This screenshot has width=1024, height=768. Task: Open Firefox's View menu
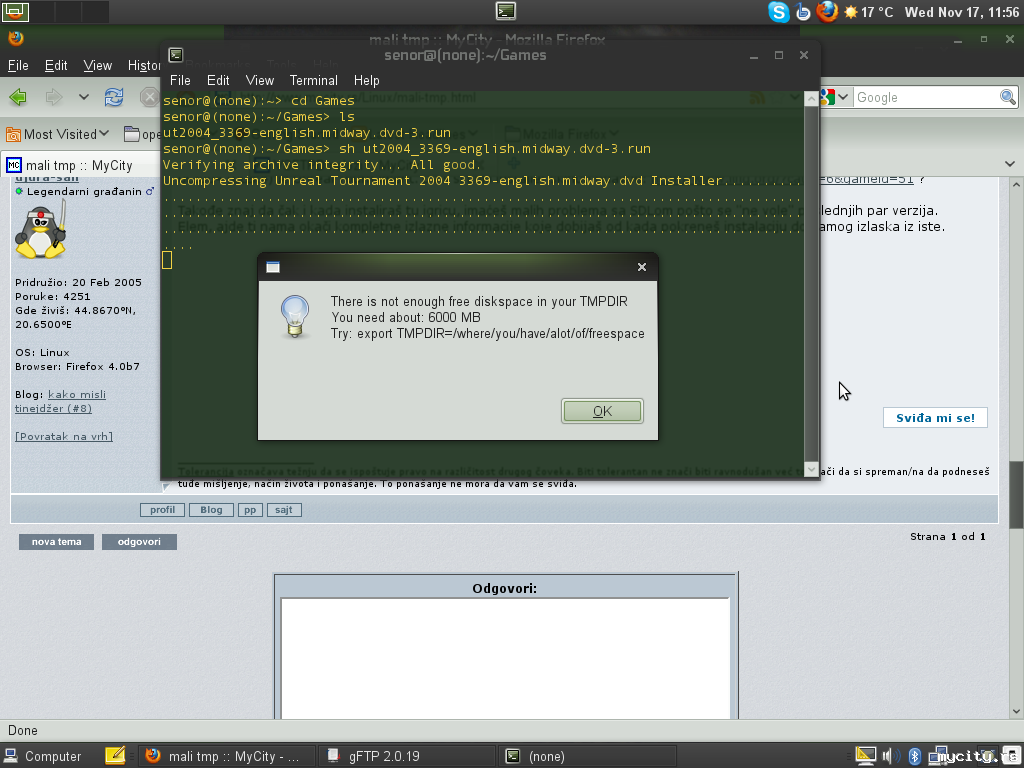97,65
